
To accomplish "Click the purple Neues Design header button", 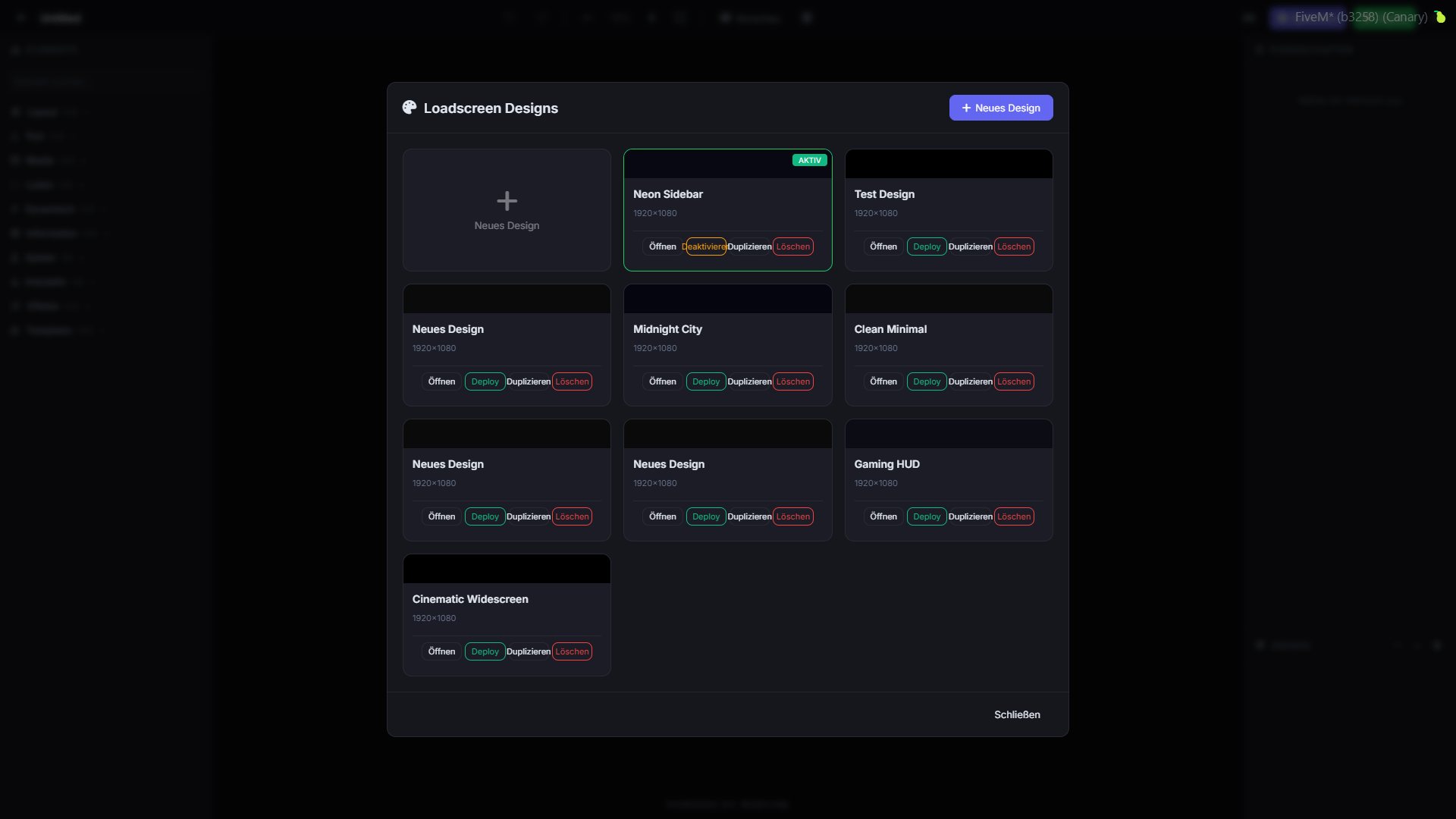I will point(1001,108).
